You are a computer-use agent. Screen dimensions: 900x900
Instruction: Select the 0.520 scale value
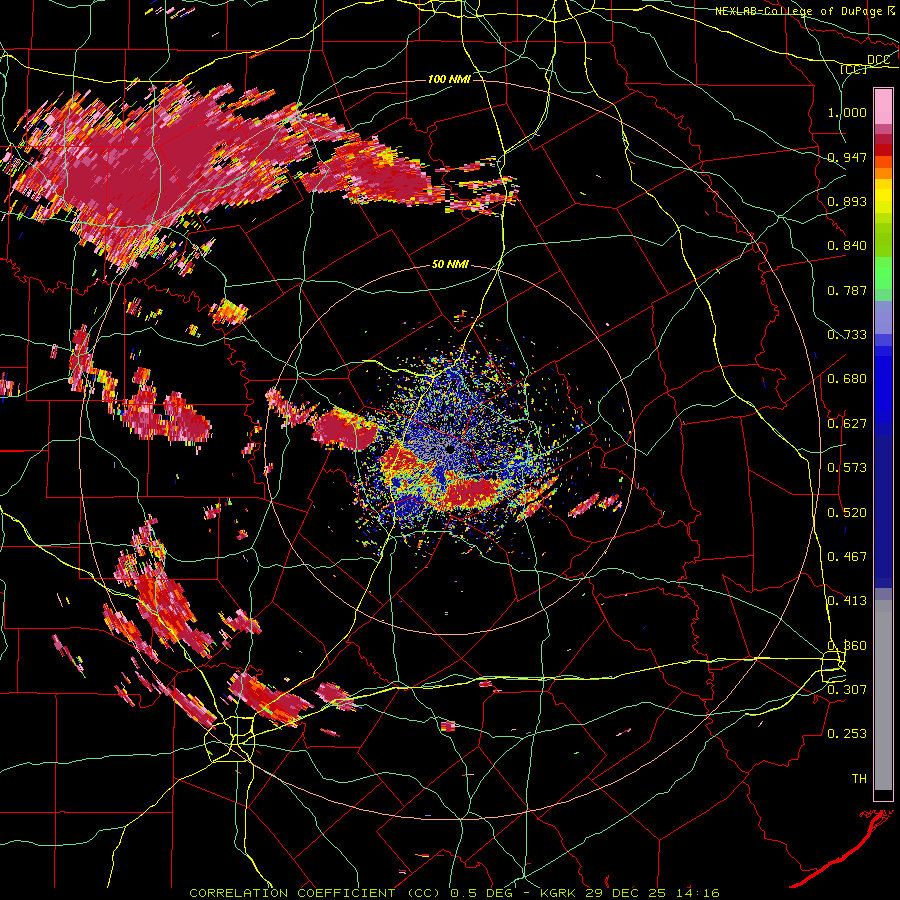(847, 512)
